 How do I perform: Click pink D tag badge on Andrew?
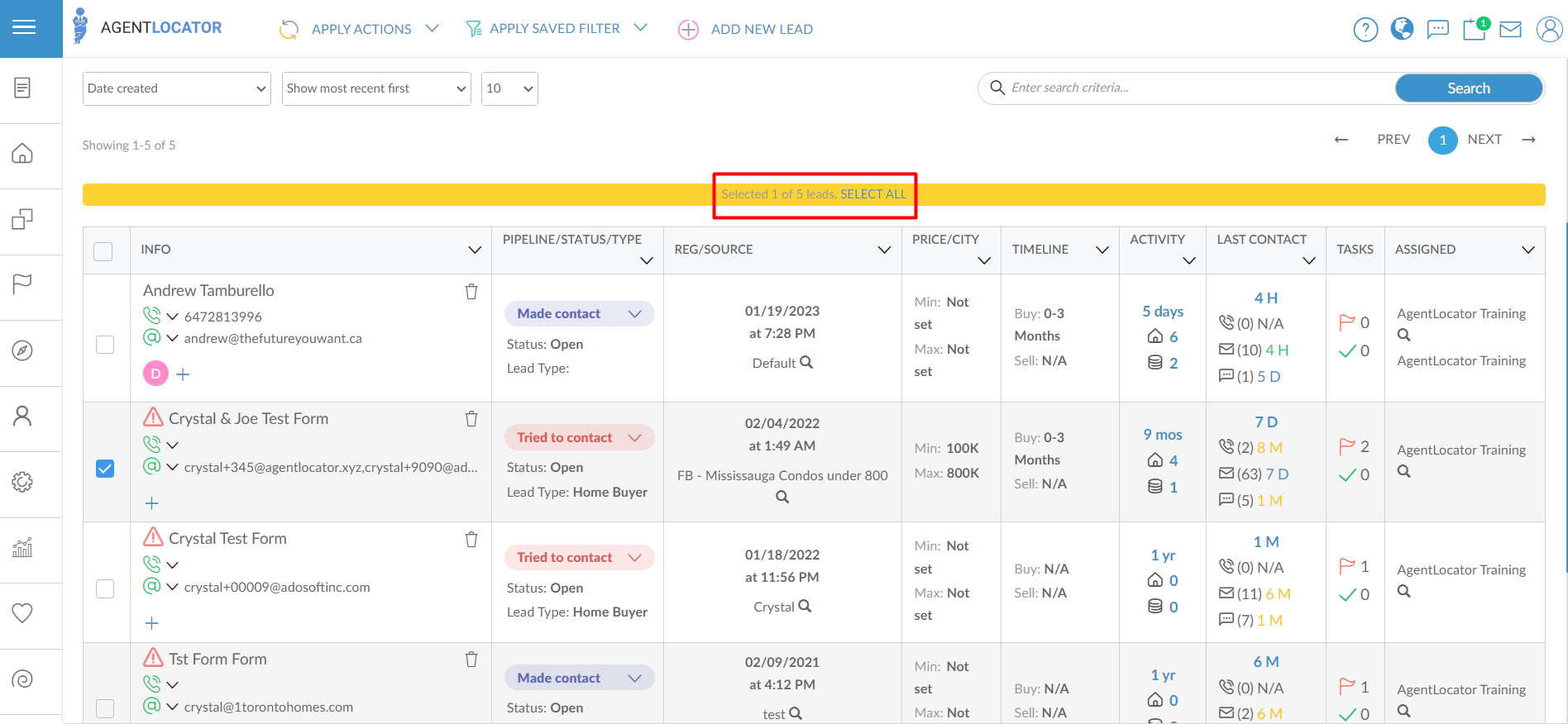[155, 374]
